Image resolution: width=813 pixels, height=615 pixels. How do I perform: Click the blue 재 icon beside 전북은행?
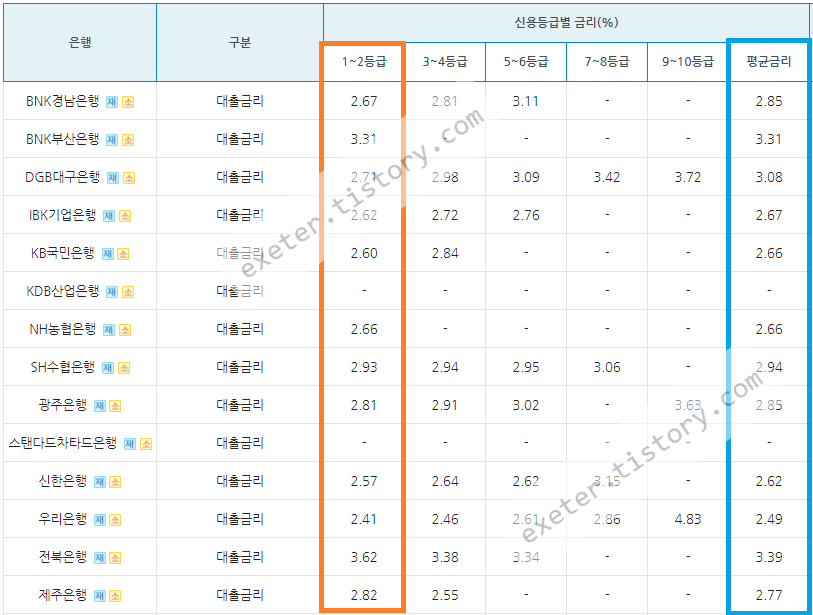click(100, 558)
